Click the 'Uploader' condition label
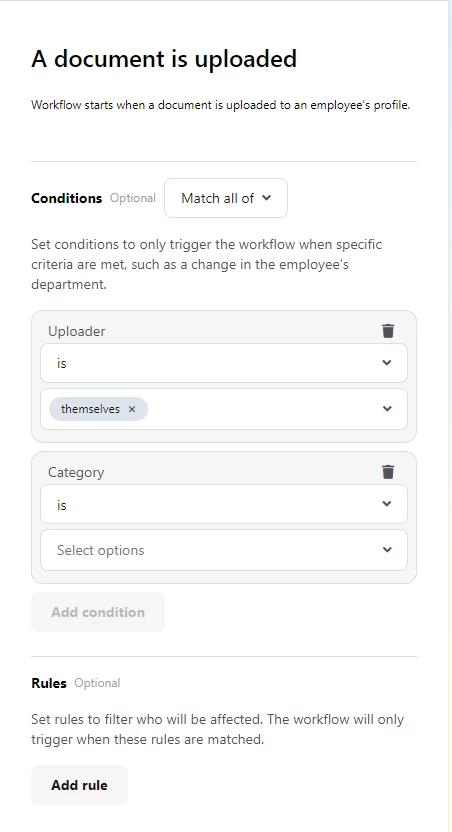 77,331
